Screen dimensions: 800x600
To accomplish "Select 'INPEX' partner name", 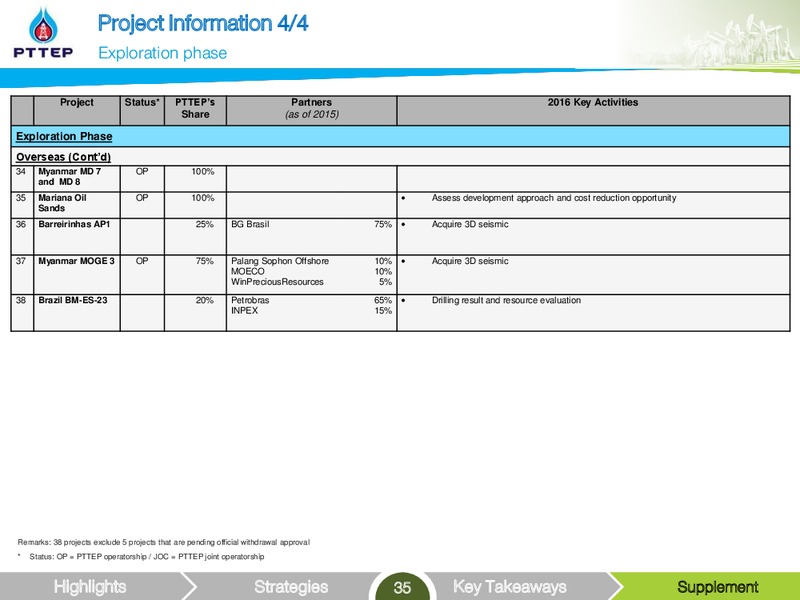I will point(244,311).
